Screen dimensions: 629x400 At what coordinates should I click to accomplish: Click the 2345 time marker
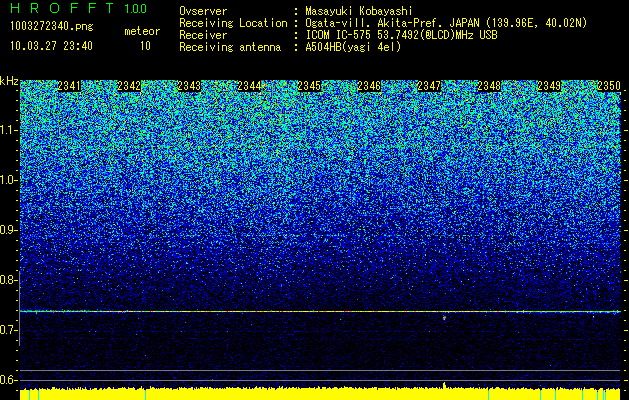pos(309,86)
